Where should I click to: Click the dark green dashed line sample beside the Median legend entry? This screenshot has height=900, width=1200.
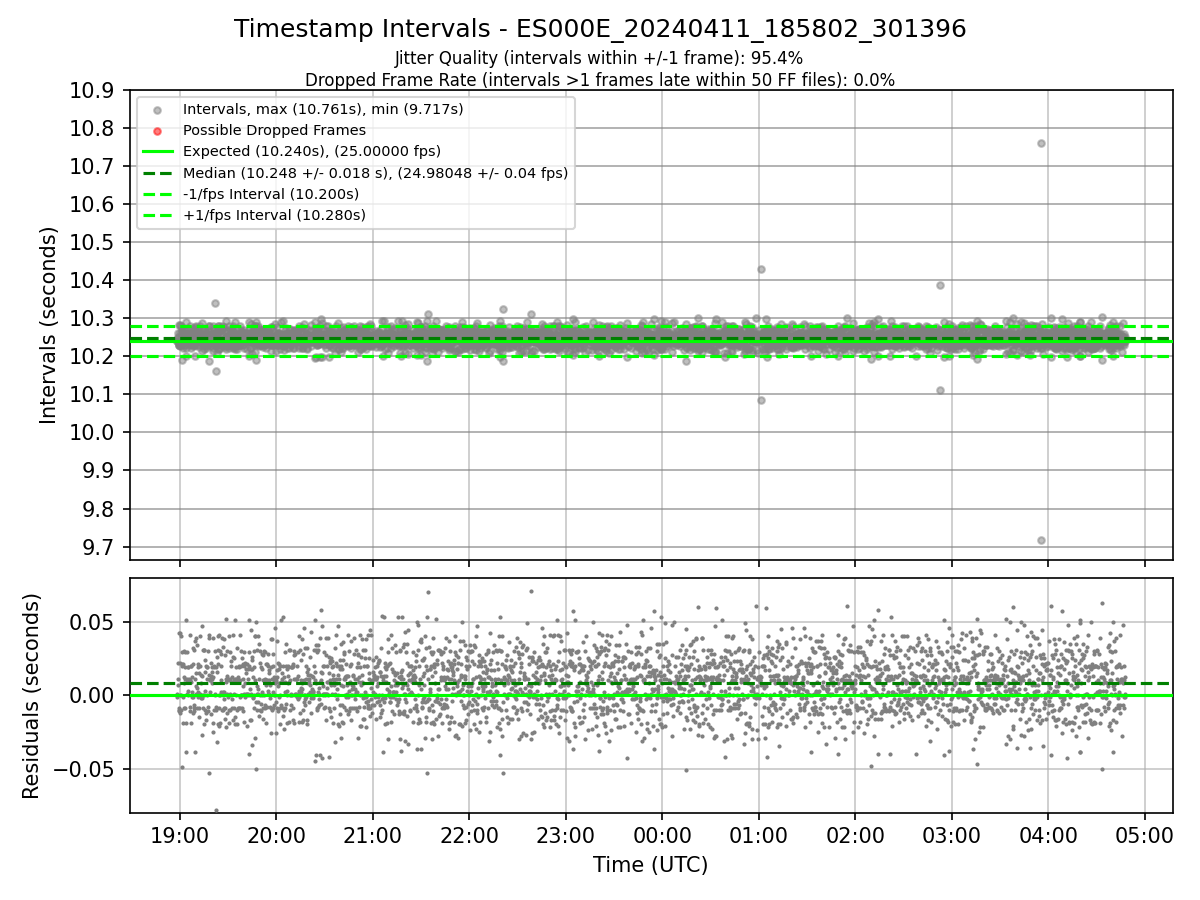157,173
